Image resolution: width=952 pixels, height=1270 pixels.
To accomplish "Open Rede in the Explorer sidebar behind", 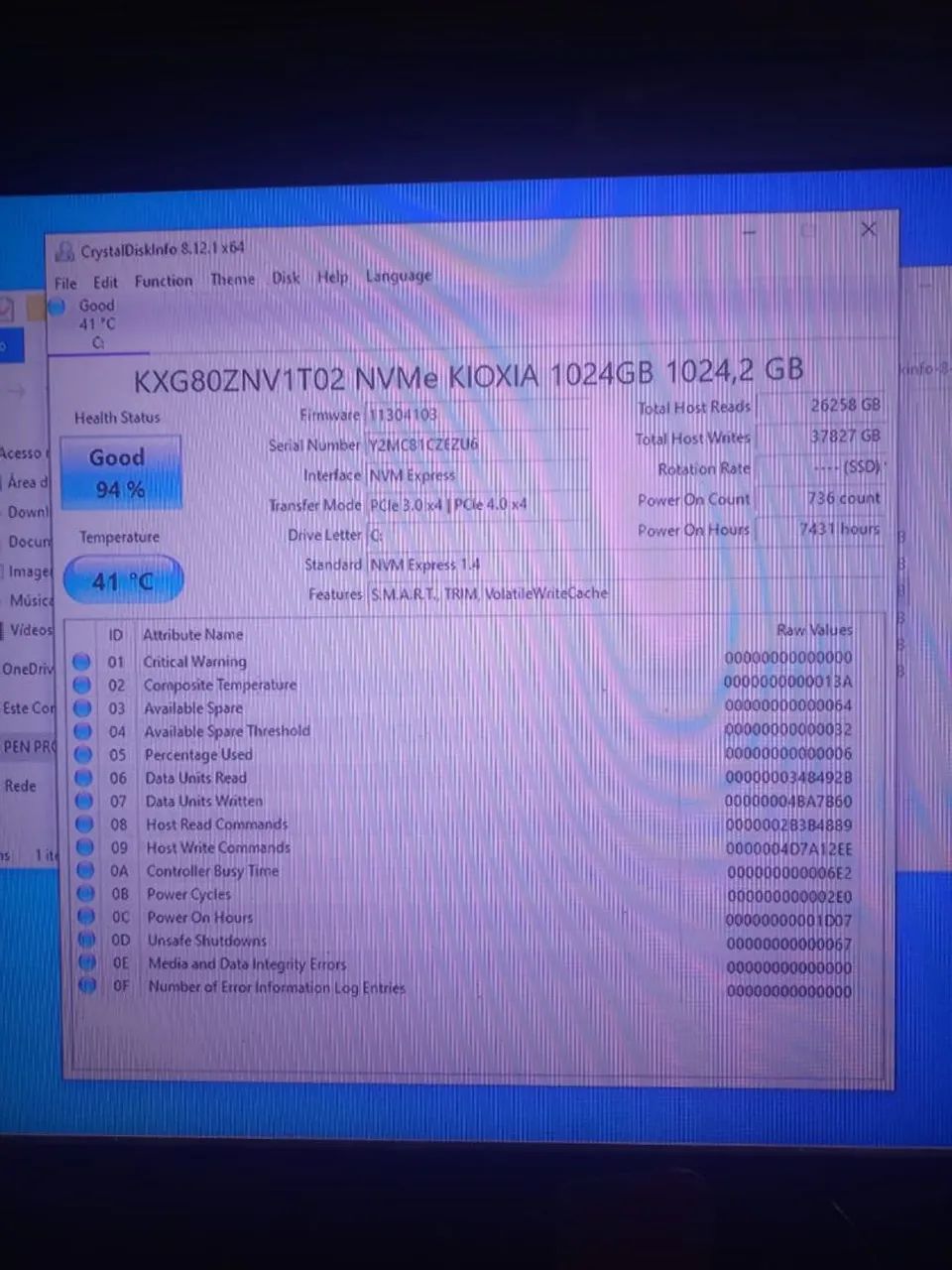I will click(x=21, y=786).
